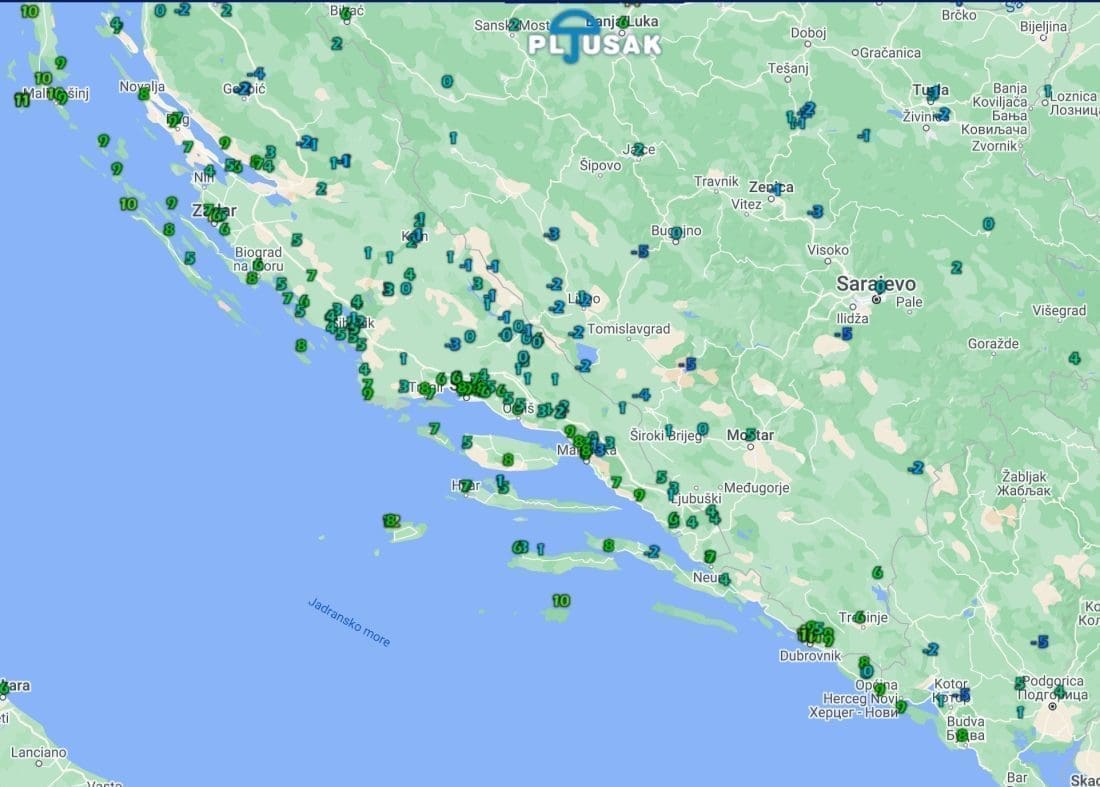This screenshot has width=1100, height=787.
Task: Select the 4 marker east of Goražde
Action: (1074, 358)
